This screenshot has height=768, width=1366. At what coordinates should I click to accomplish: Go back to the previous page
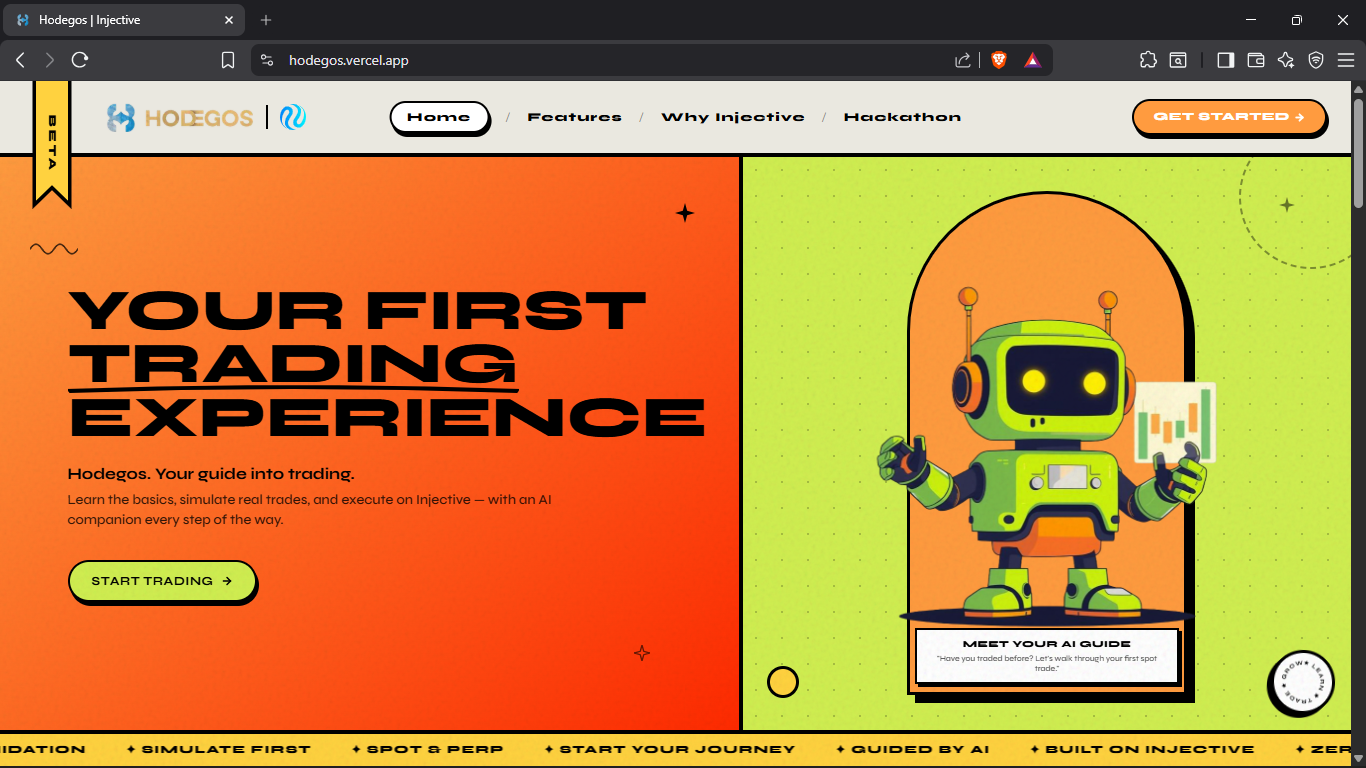tap(20, 60)
